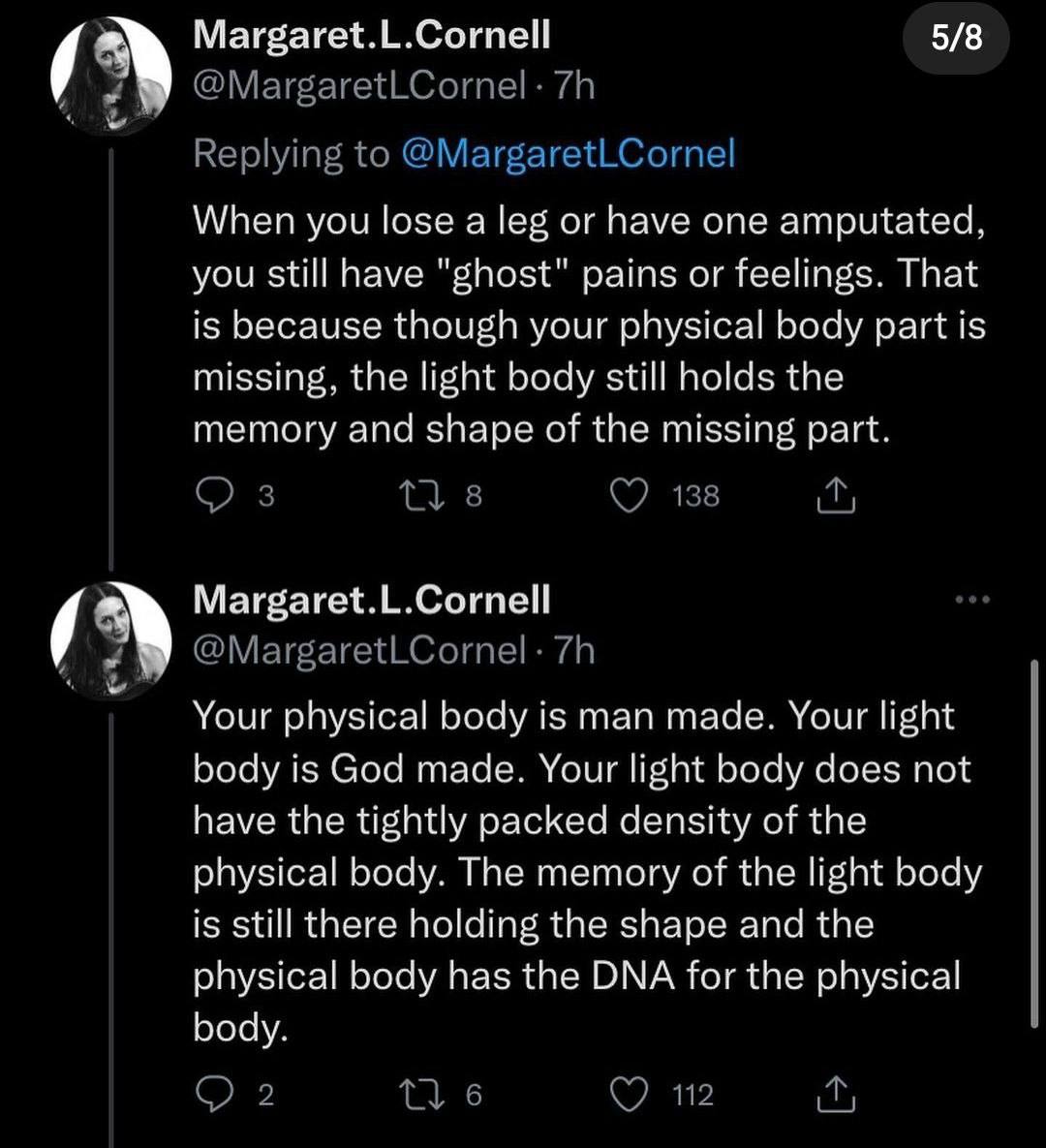Click the 5/8 image counter badge
1046x1148 pixels.
click(957, 37)
